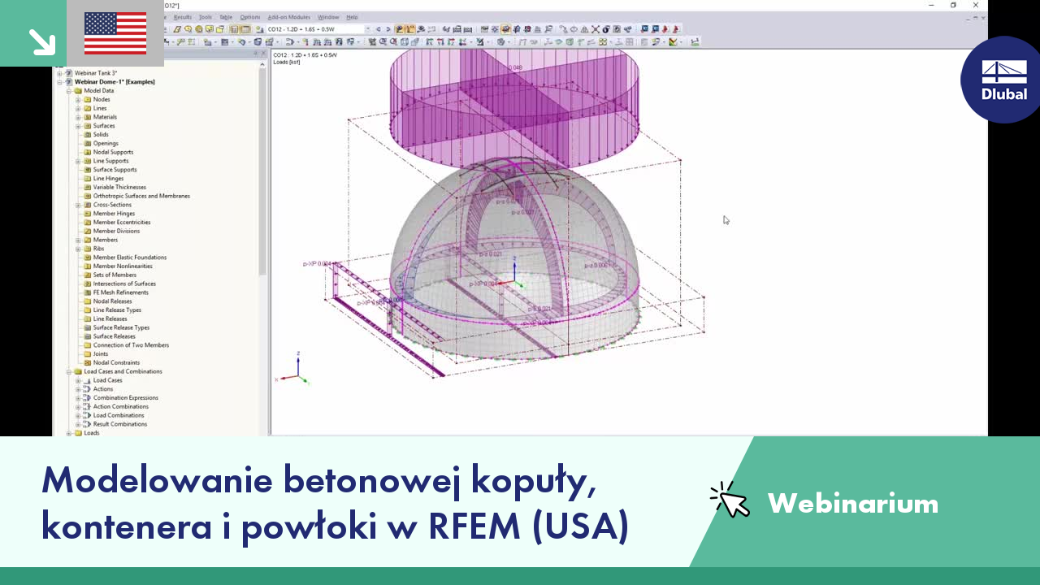Click the X-shaped toolbar icon
Viewport: 1040px width, 585px height.
click(x=595, y=29)
